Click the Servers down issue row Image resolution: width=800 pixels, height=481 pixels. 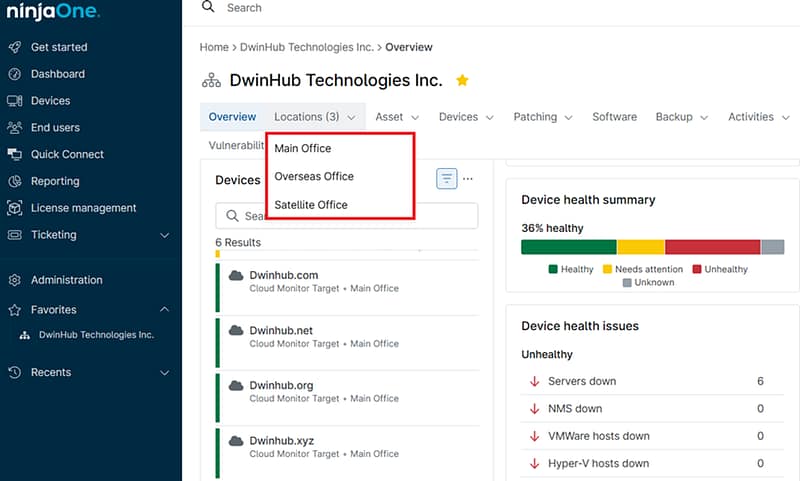652,382
